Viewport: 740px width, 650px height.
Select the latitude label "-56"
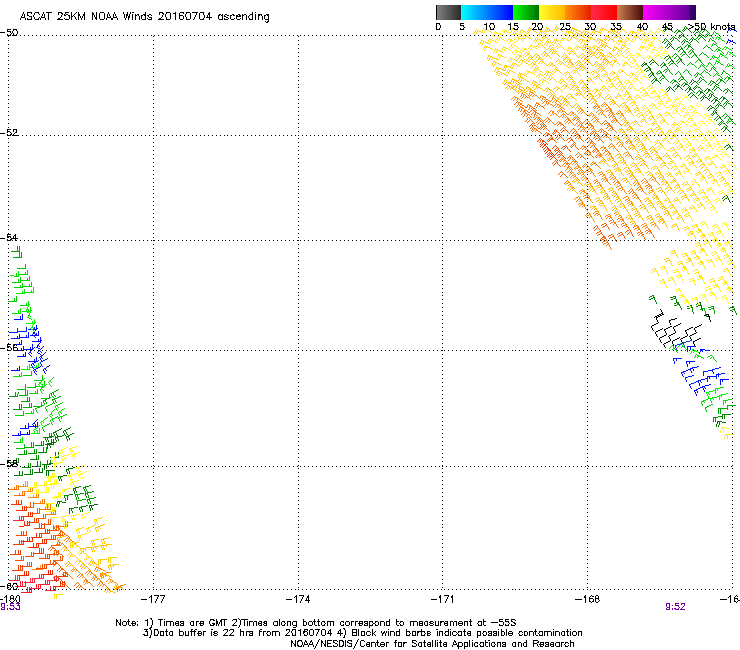(9, 347)
